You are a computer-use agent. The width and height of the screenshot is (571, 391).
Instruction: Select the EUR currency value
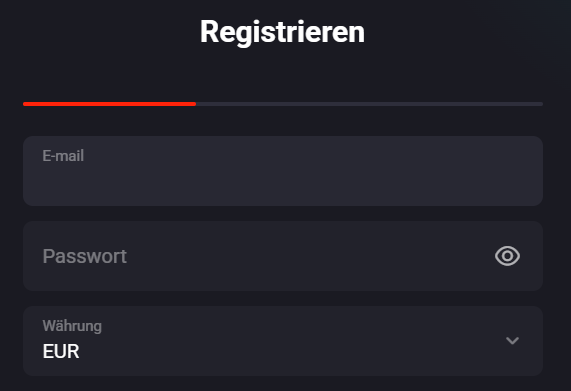coord(61,351)
